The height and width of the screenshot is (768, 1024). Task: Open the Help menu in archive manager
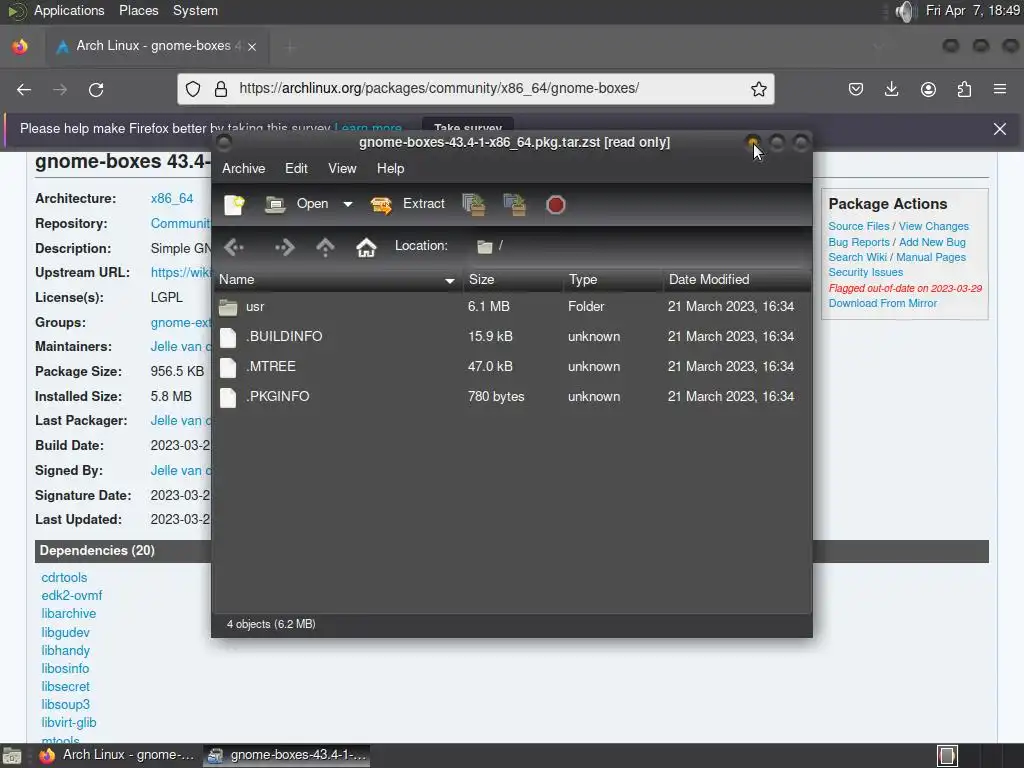tap(391, 168)
